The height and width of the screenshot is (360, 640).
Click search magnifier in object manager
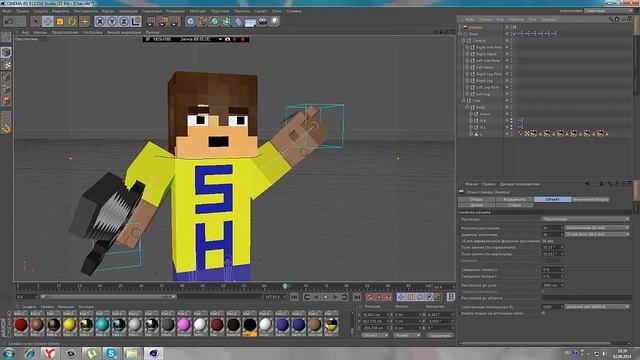coord(611,19)
